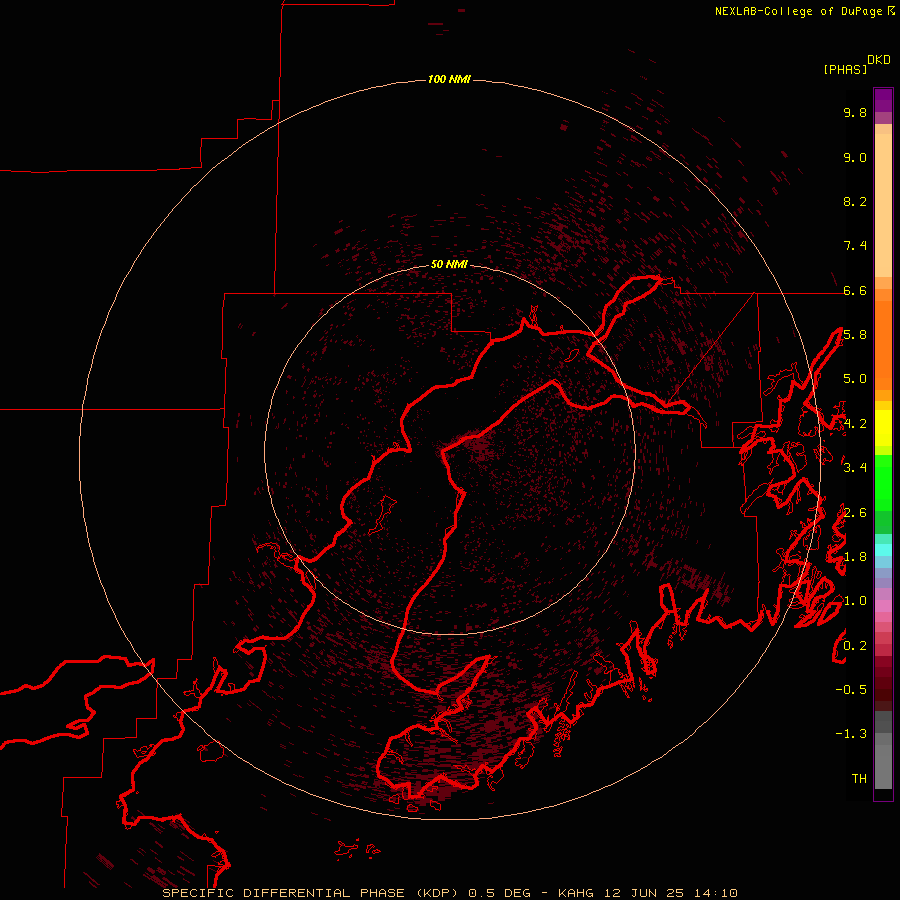
Task: Click the 6.6 legend value
Action: coord(855,290)
